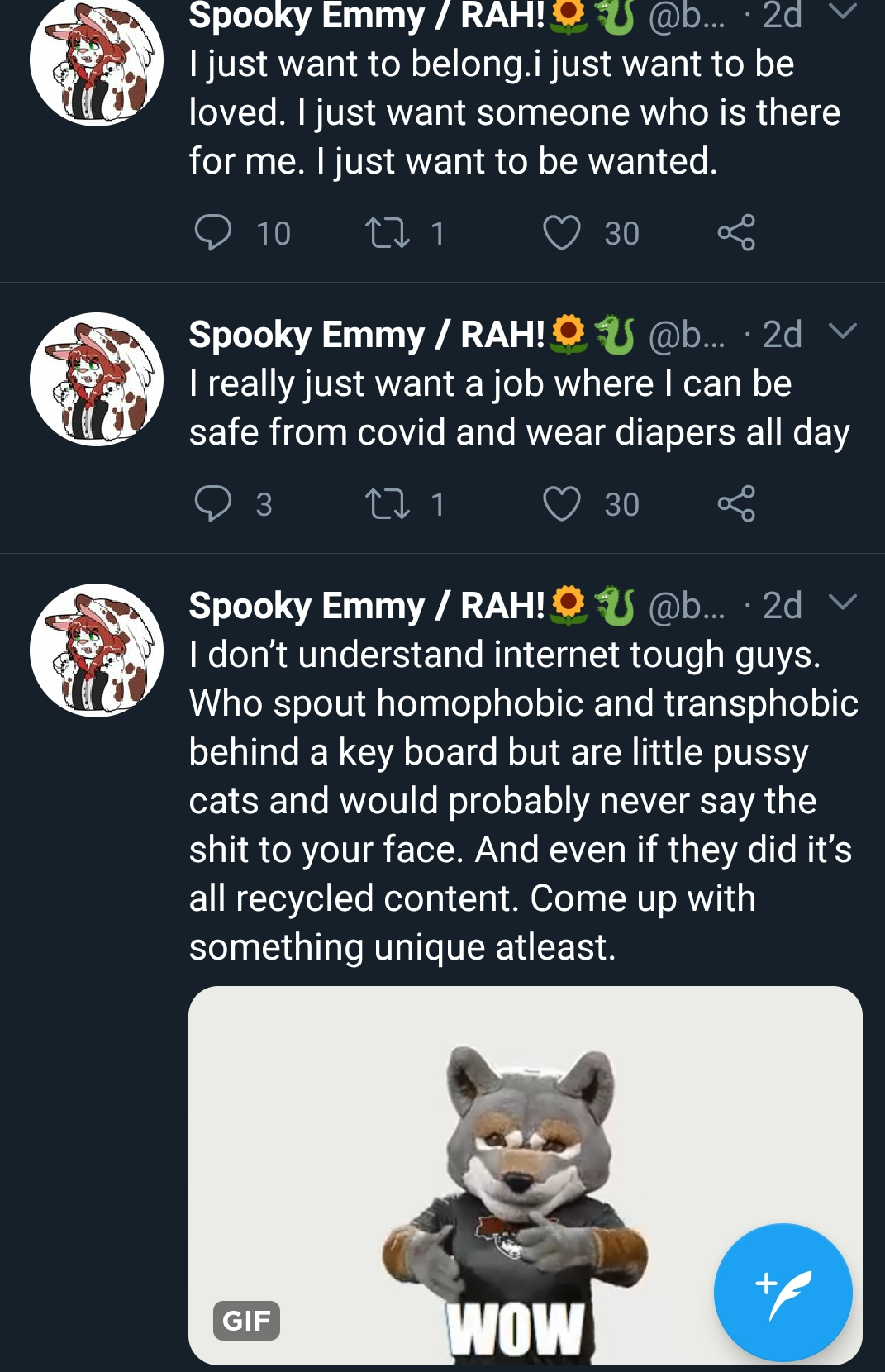885x1372 pixels.
Task: Reply to the covid job tweet
Action: pyautogui.click(x=212, y=503)
